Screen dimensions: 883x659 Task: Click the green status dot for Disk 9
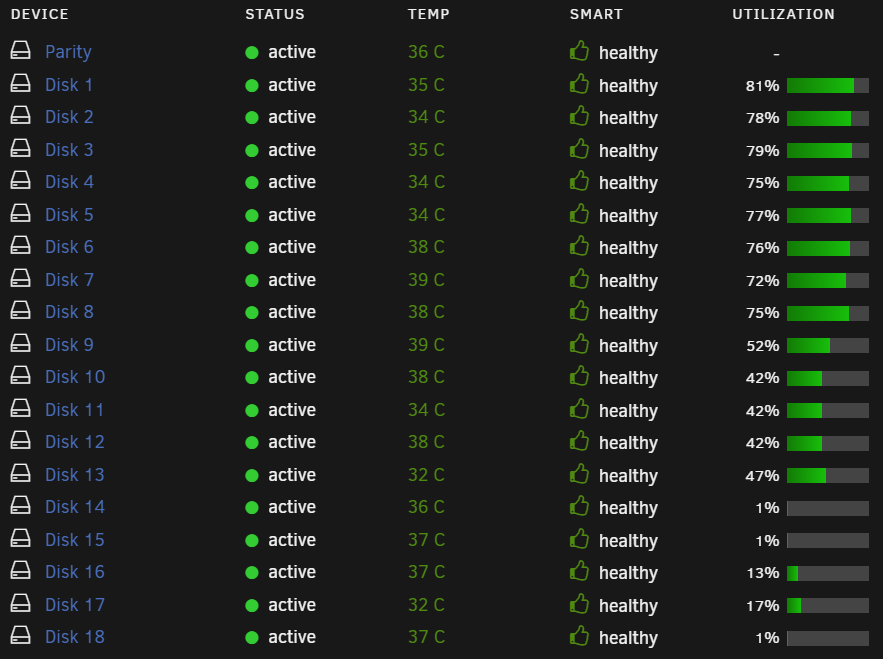pyautogui.click(x=252, y=345)
